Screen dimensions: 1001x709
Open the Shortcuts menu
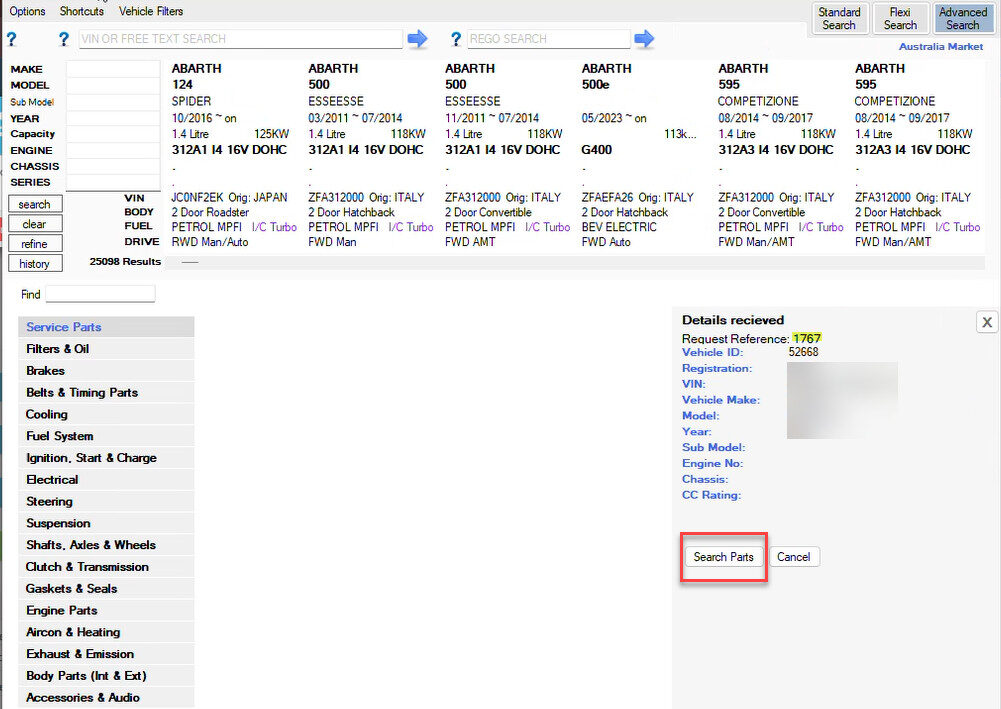(82, 11)
